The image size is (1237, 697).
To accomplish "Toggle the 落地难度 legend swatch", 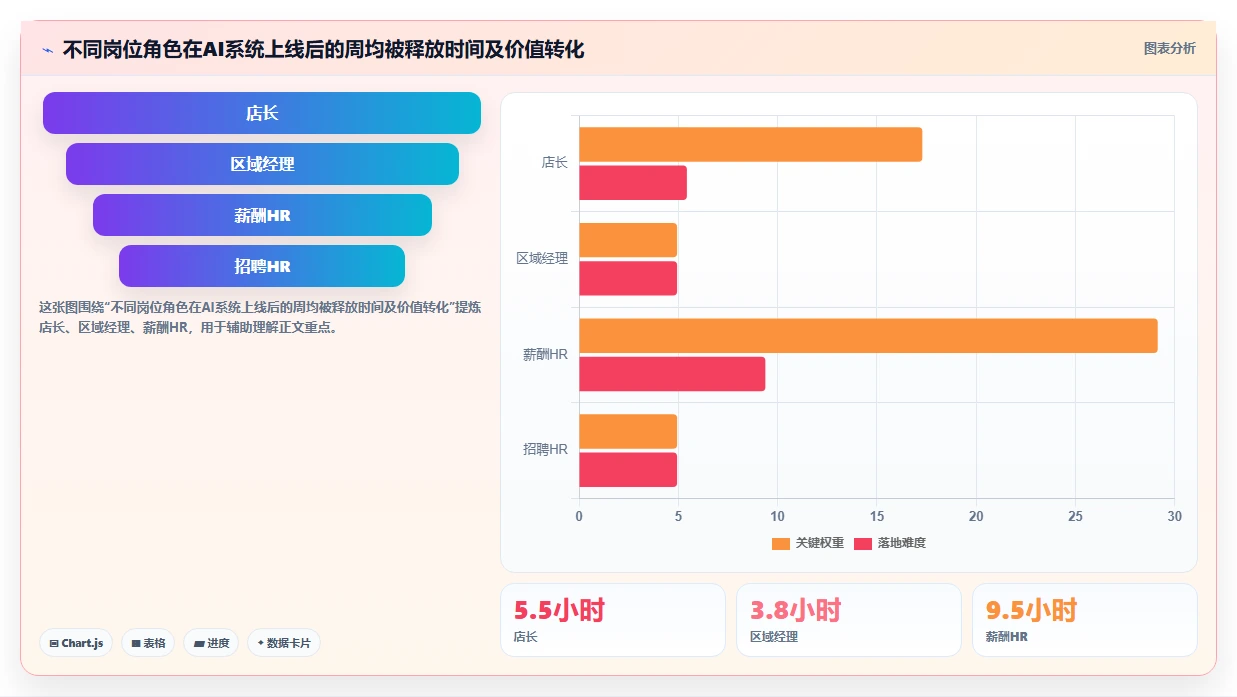I will coord(863,543).
